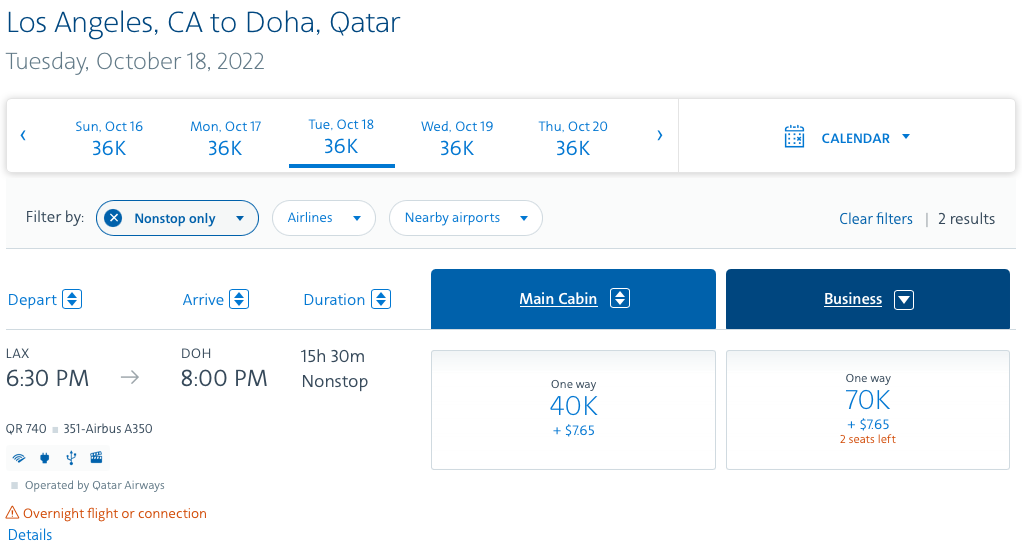Click the power outlet amenity icon
This screenshot has width=1022, height=547.
pyautogui.click(x=44, y=458)
